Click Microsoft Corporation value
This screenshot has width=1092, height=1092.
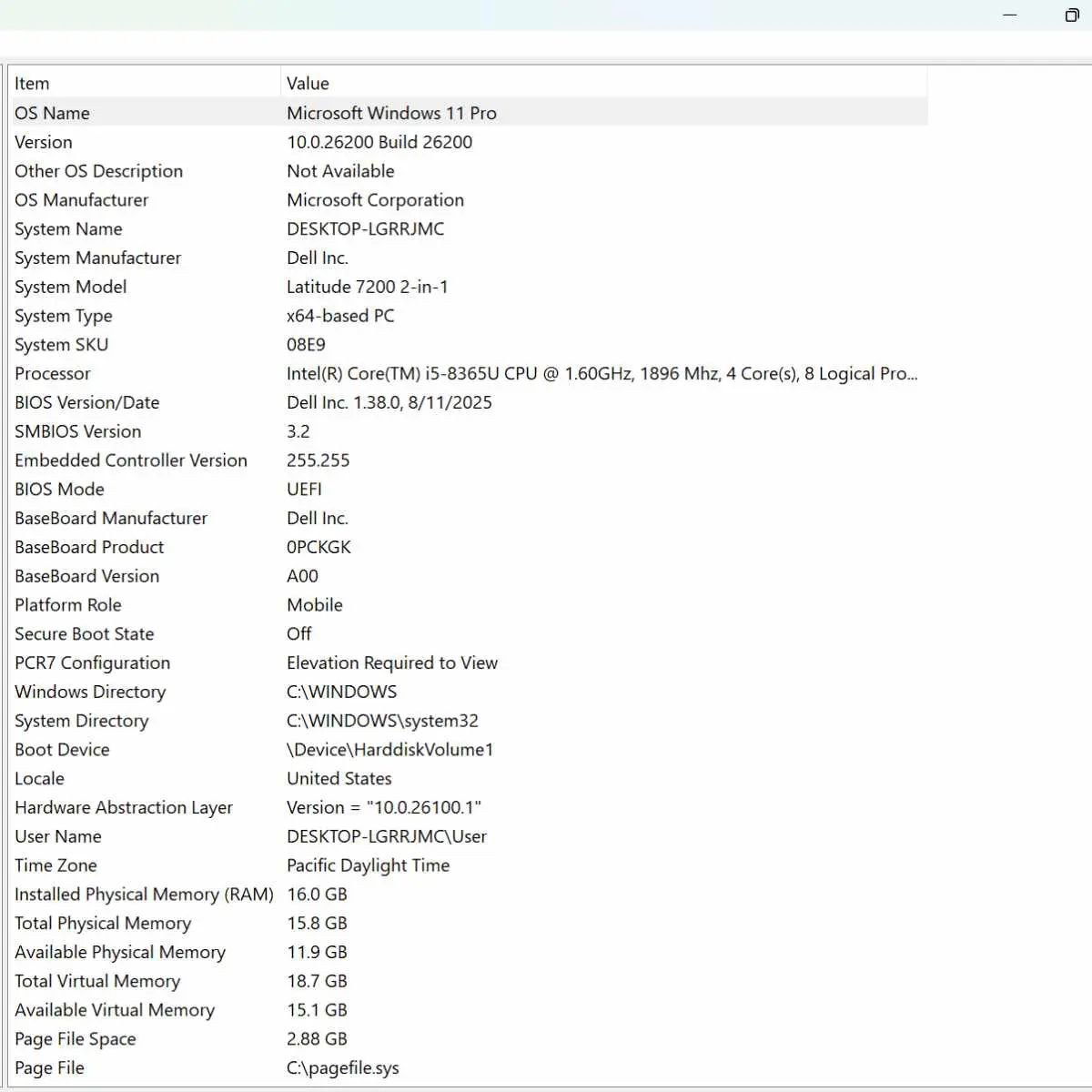click(x=375, y=200)
